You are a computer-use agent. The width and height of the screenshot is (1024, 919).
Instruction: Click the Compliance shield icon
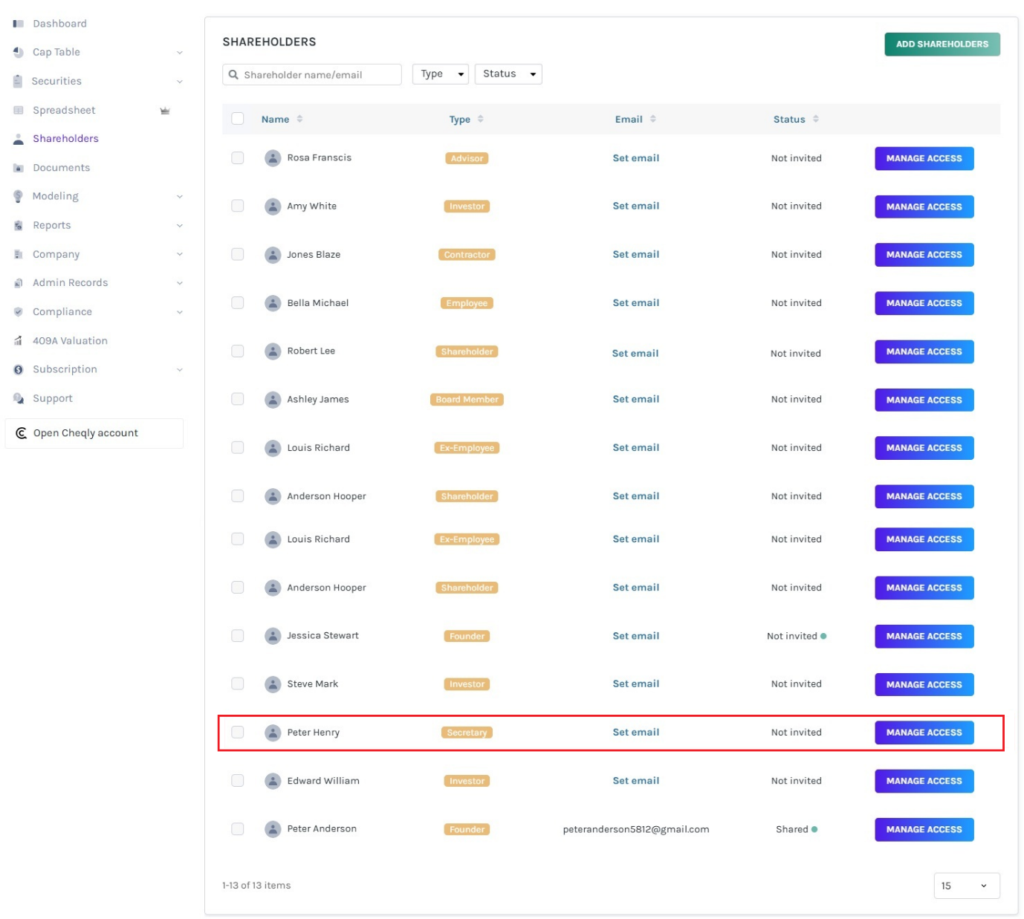[x=18, y=312]
